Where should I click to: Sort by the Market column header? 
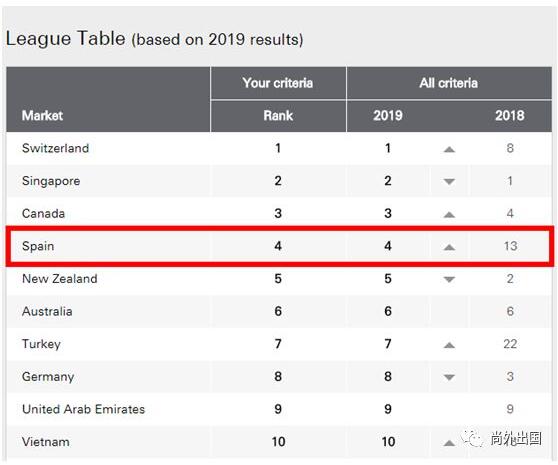pyautogui.click(x=42, y=116)
